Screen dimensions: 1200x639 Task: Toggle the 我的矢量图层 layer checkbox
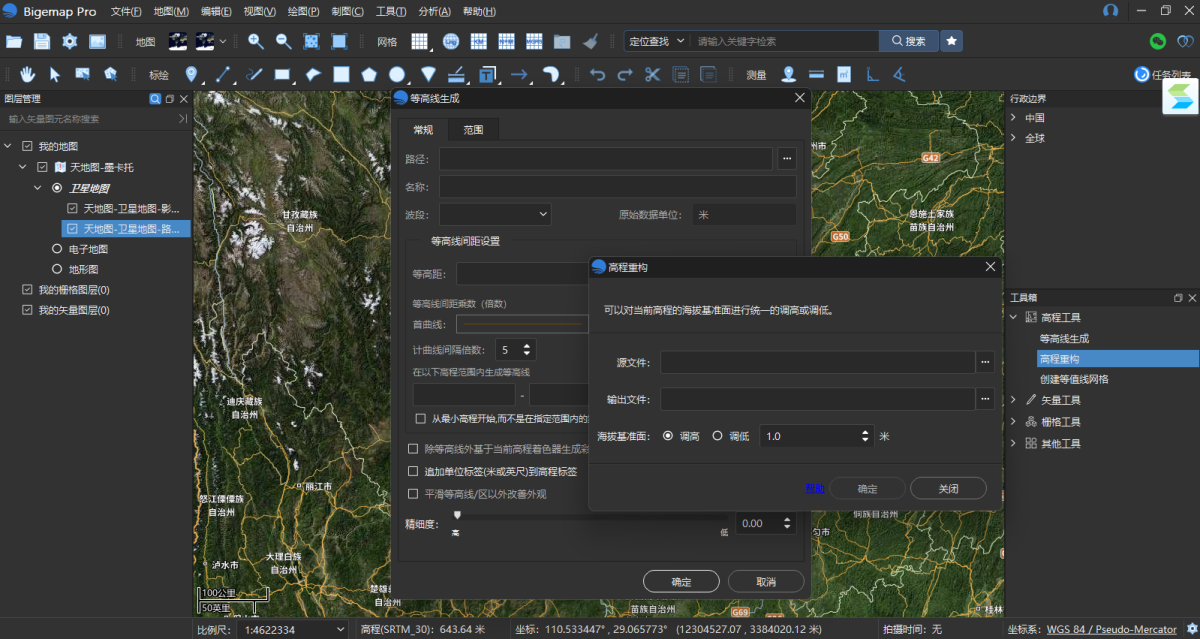pos(28,310)
